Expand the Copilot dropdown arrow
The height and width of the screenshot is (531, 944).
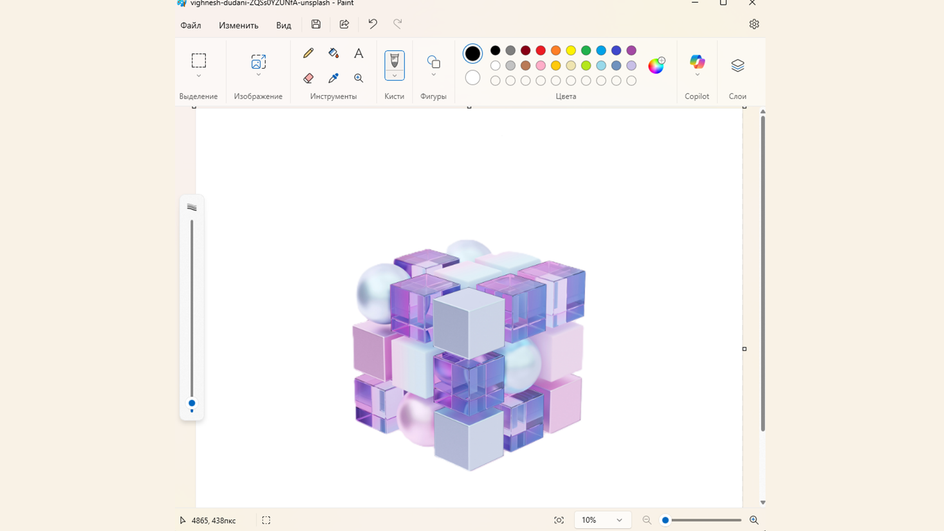(697, 75)
